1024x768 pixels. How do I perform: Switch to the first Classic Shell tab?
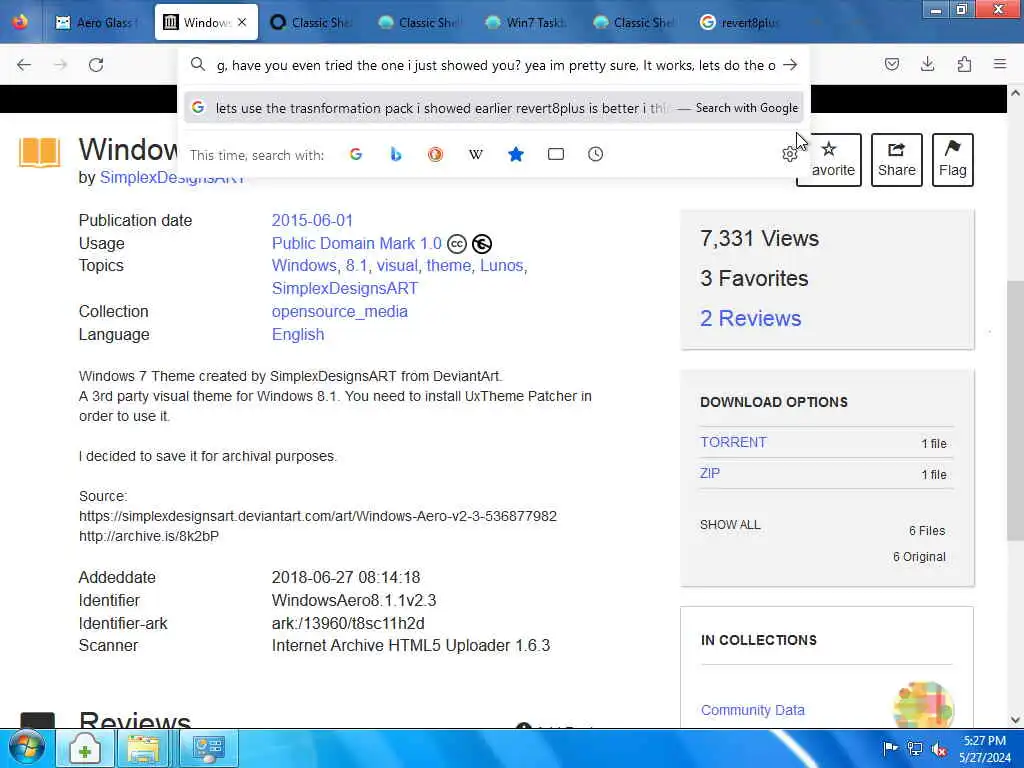coord(312,22)
